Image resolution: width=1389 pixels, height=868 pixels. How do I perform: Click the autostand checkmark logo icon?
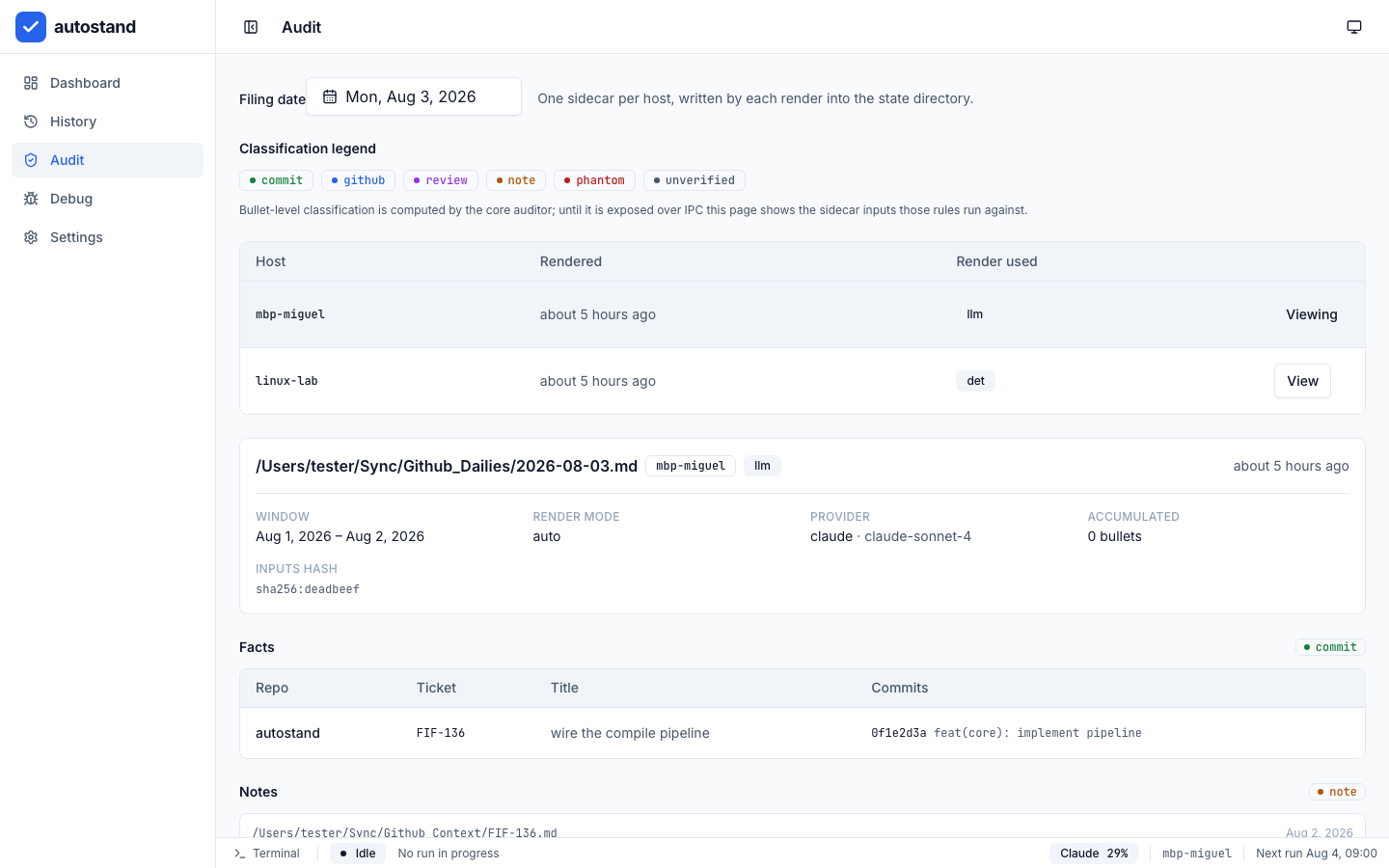(31, 27)
